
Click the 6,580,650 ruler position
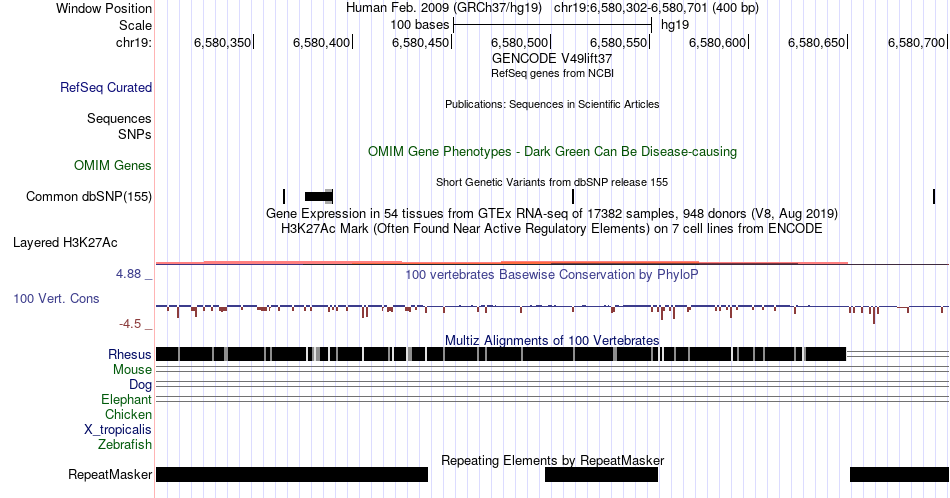pyautogui.click(x=816, y=42)
